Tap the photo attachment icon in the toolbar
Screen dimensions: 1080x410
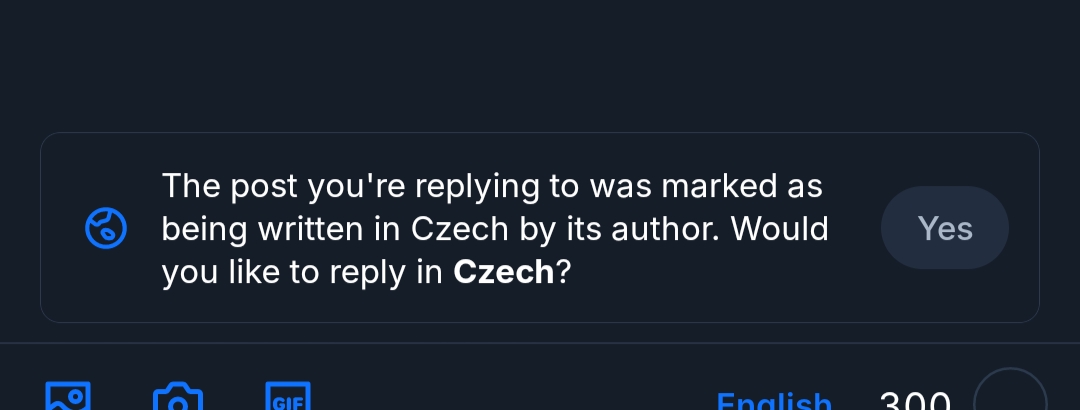[68, 397]
